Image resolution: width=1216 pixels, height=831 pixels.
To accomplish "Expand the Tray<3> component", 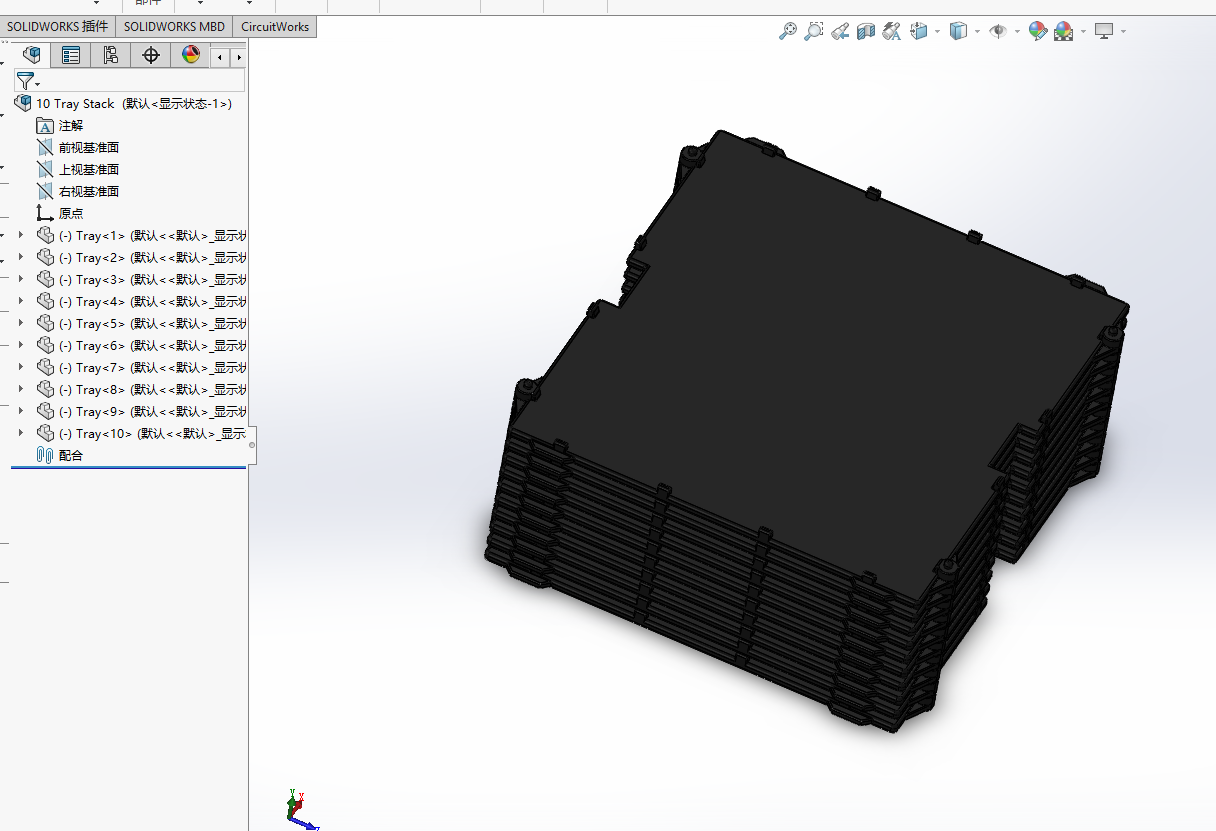I will (21, 279).
